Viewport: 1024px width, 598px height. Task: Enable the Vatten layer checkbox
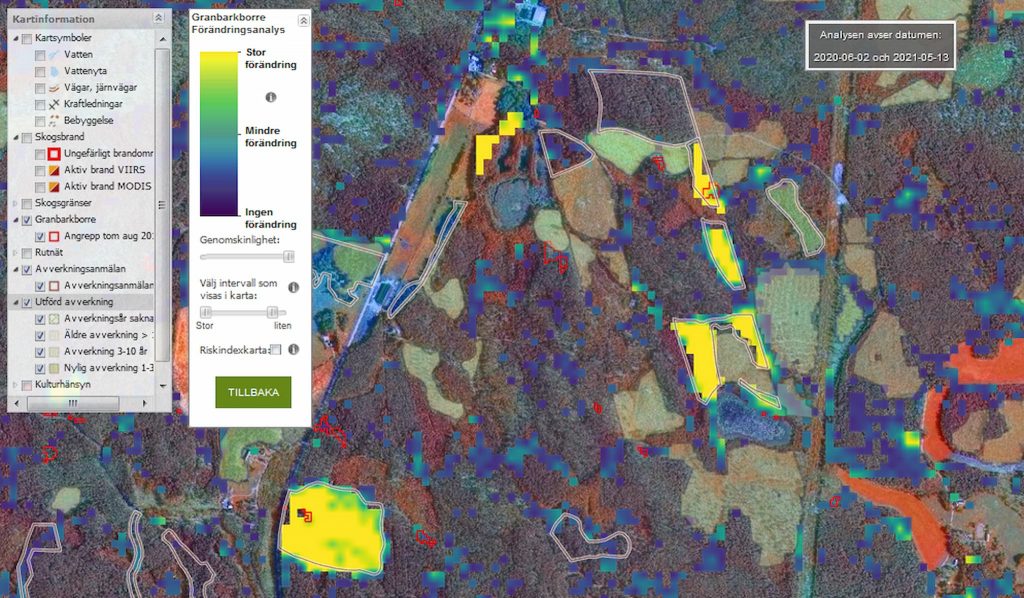click(x=40, y=55)
